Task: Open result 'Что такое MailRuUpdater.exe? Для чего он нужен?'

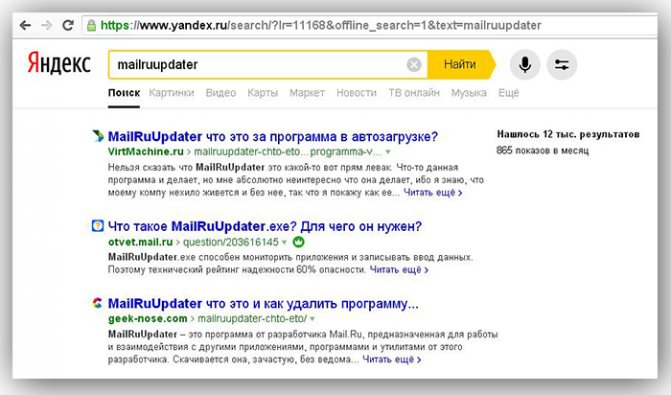Action: (265, 226)
